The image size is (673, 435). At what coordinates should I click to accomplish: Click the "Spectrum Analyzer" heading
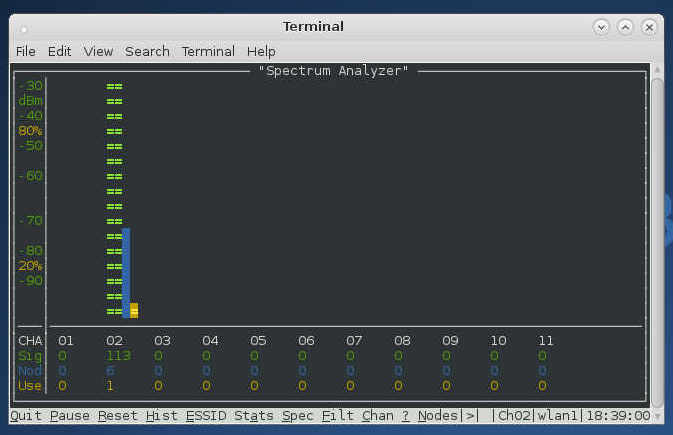(x=333, y=71)
